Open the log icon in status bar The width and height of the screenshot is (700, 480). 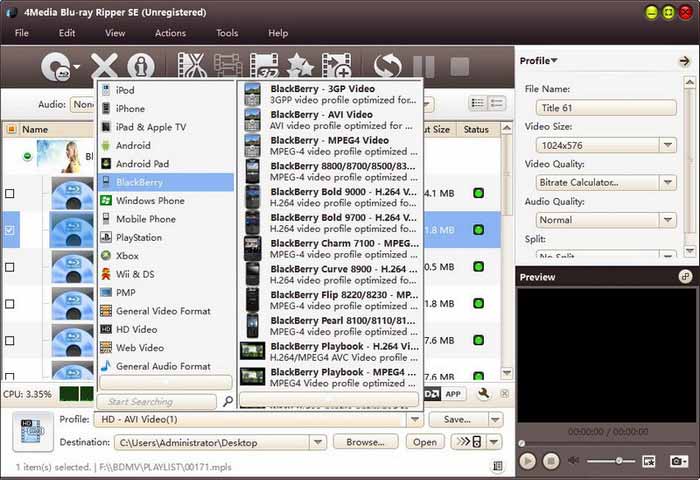point(498,466)
